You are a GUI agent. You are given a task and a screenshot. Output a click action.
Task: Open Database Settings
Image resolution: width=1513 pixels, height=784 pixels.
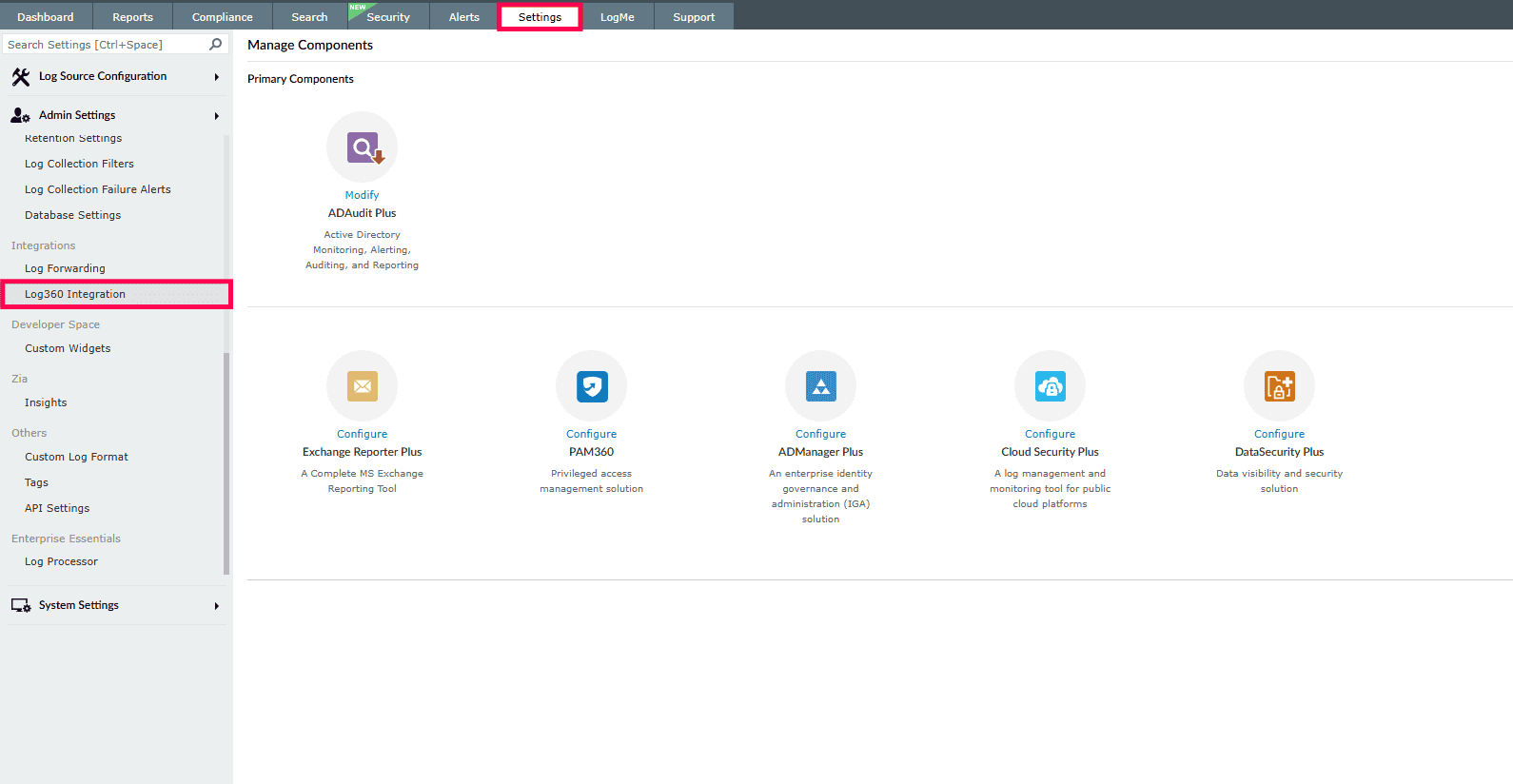pyautogui.click(x=73, y=215)
